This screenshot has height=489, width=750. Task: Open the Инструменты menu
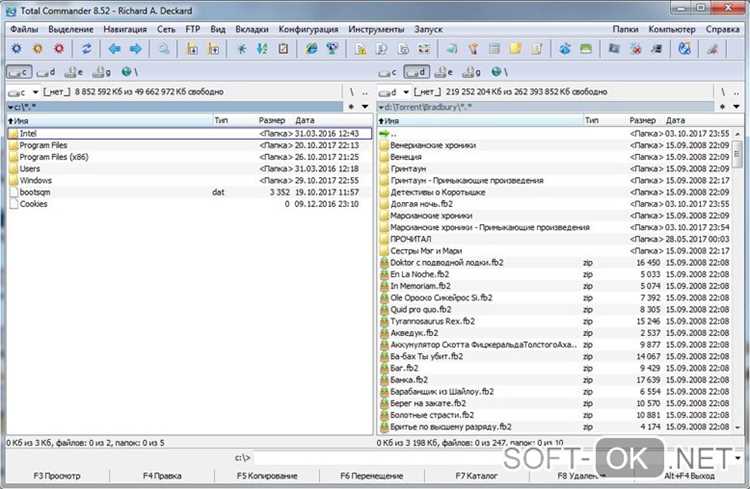[x=376, y=29]
